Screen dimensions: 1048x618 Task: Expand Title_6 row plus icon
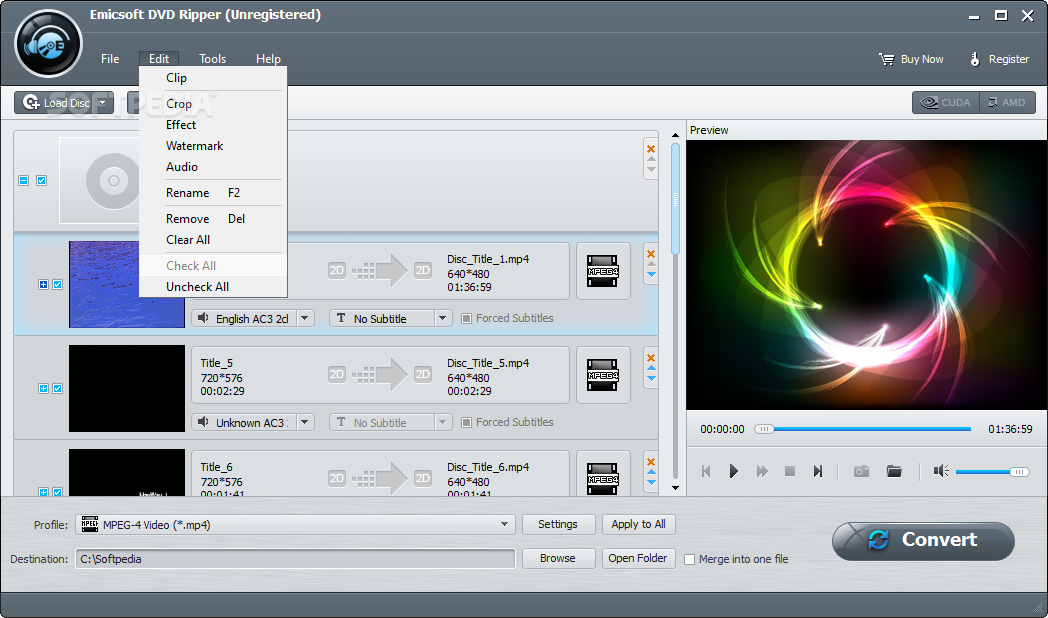tap(43, 492)
